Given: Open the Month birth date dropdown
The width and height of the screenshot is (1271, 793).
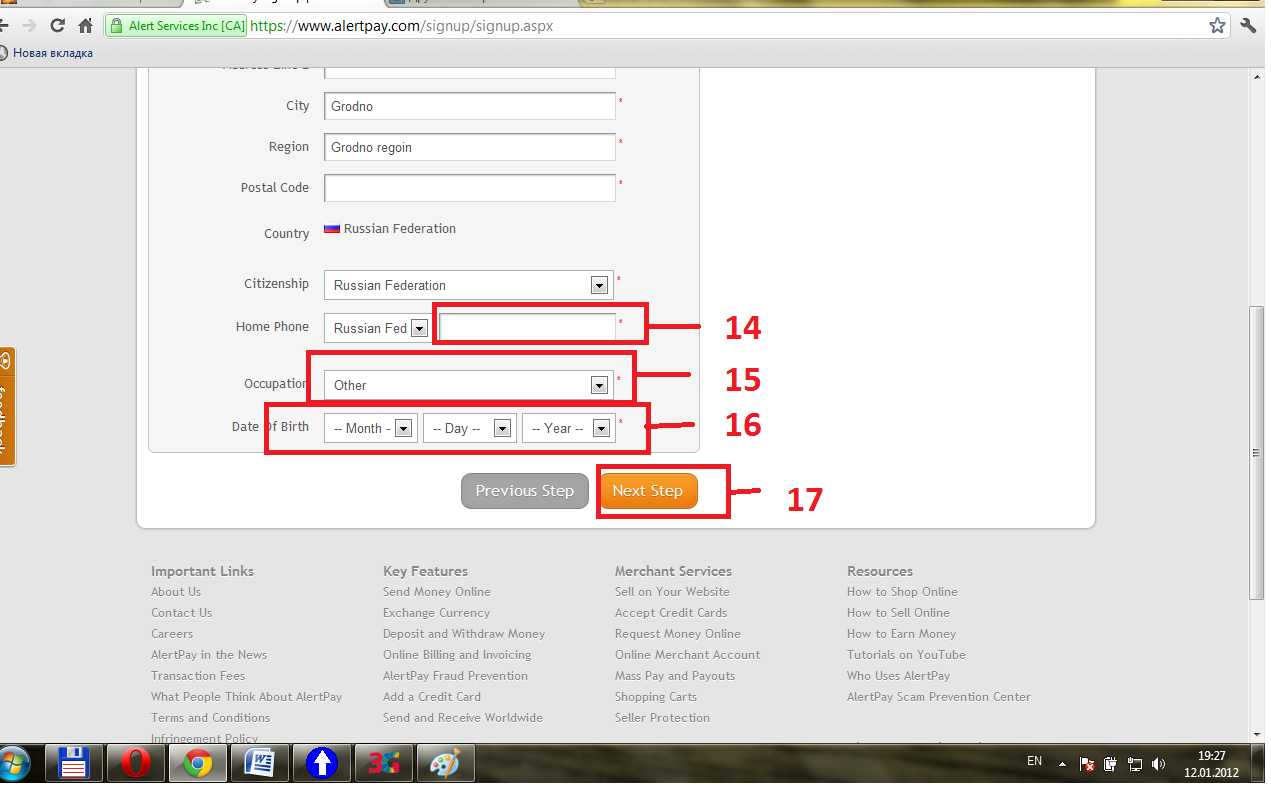Looking at the screenshot, I should (x=371, y=428).
